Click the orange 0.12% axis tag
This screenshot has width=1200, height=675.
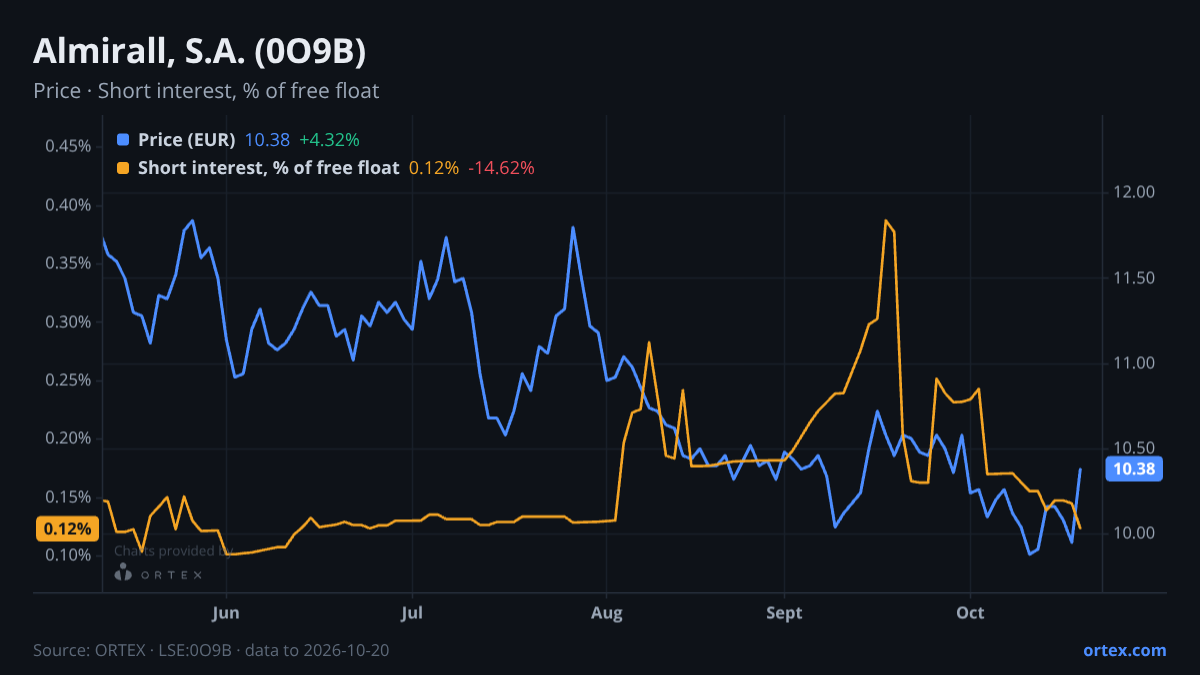(67, 528)
